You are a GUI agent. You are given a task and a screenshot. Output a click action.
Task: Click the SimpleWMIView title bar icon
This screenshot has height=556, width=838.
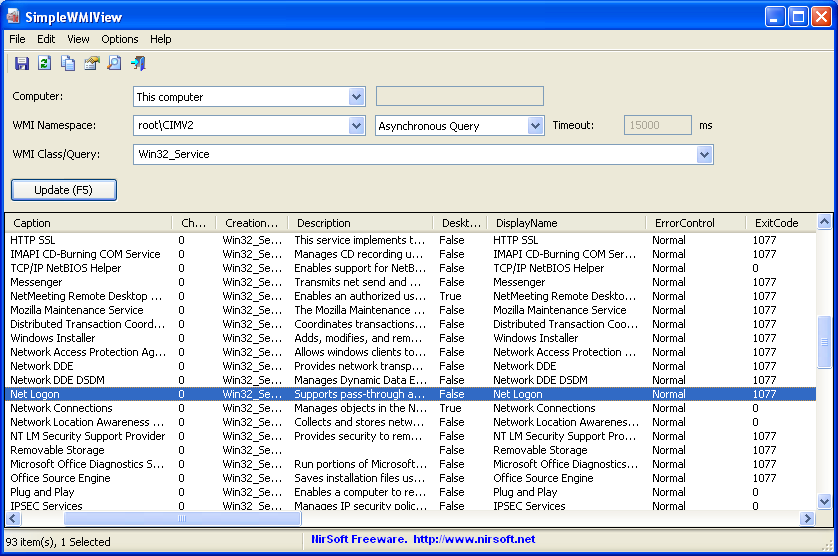(14, 15)
